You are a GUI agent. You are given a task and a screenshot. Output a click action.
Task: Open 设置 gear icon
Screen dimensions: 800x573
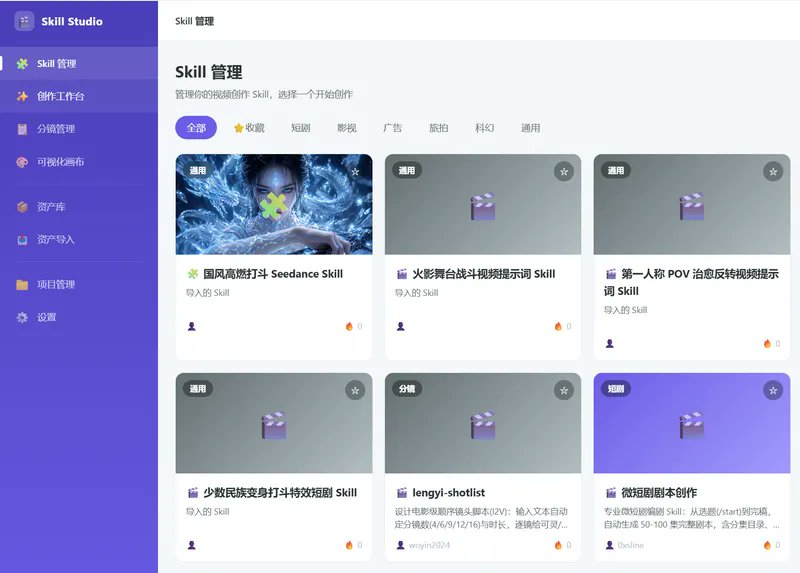pos(22,317)
